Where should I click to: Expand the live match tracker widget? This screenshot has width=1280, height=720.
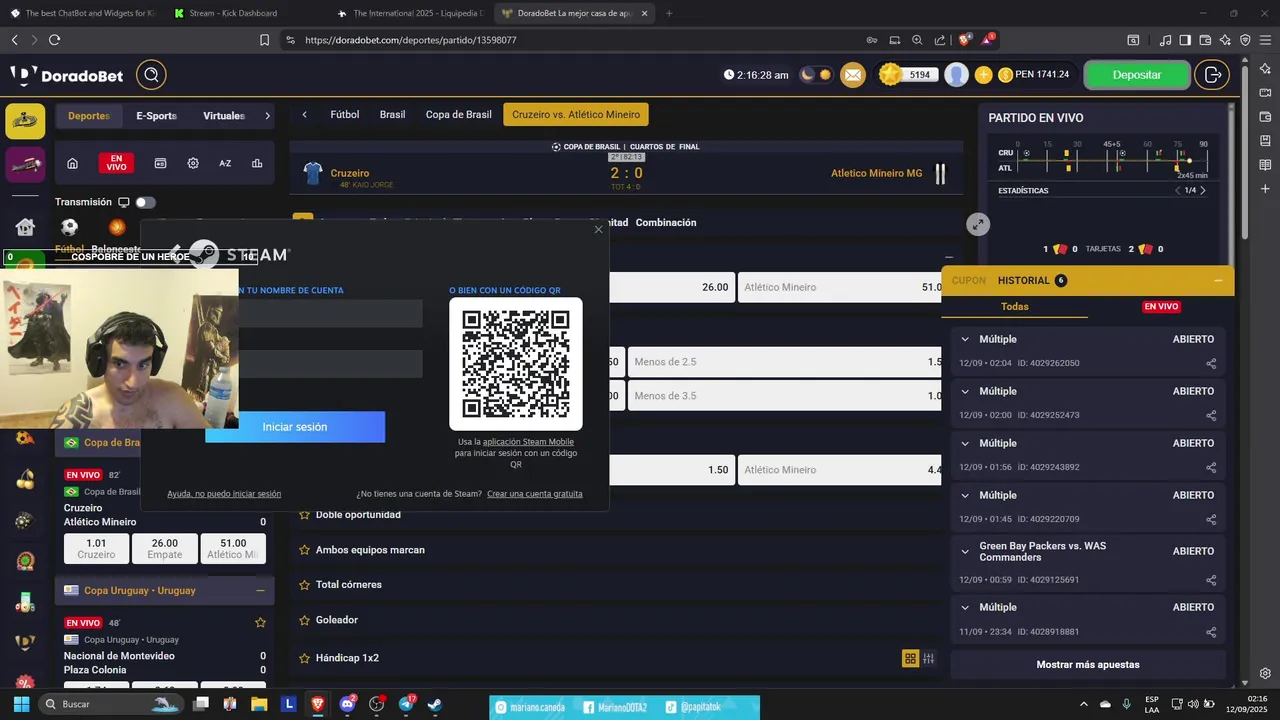pos(978,224)
